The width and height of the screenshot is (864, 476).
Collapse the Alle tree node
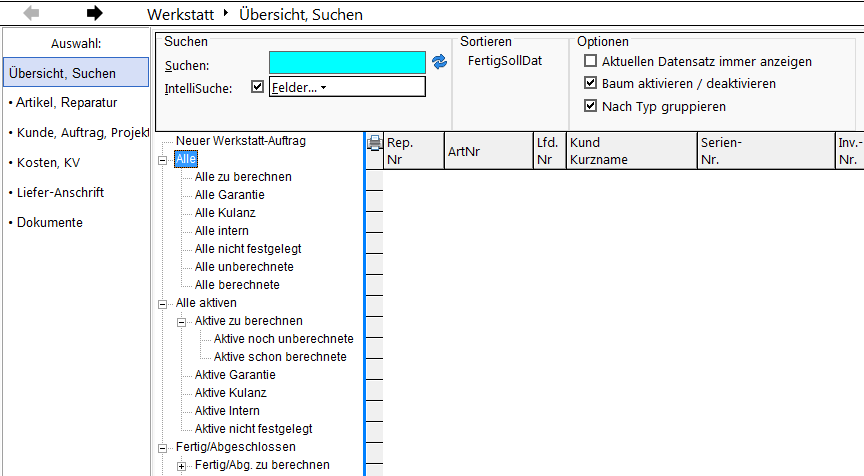(x=163, y=160)
